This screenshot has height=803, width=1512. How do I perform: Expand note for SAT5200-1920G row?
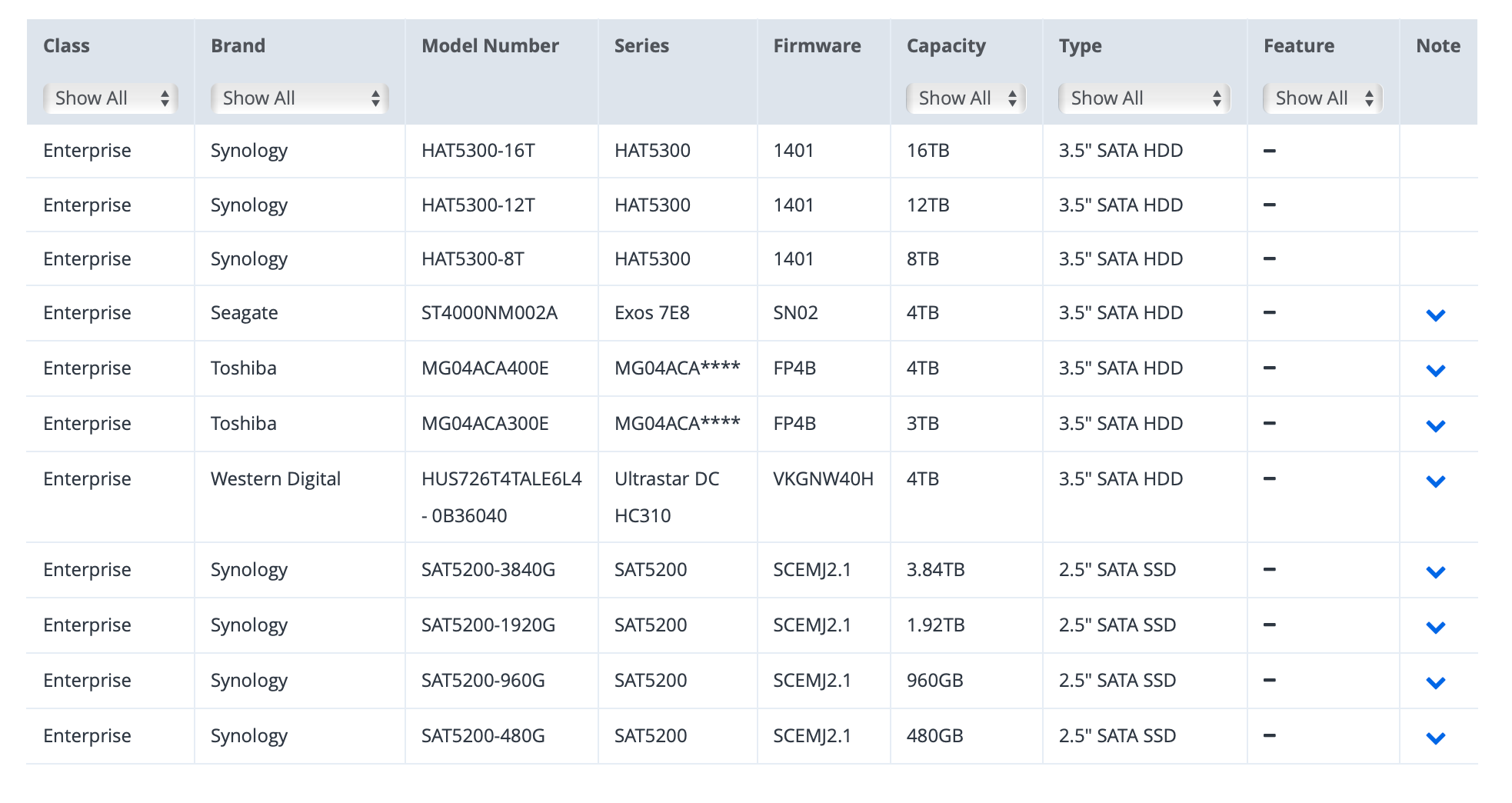(x=1436, y=627)
